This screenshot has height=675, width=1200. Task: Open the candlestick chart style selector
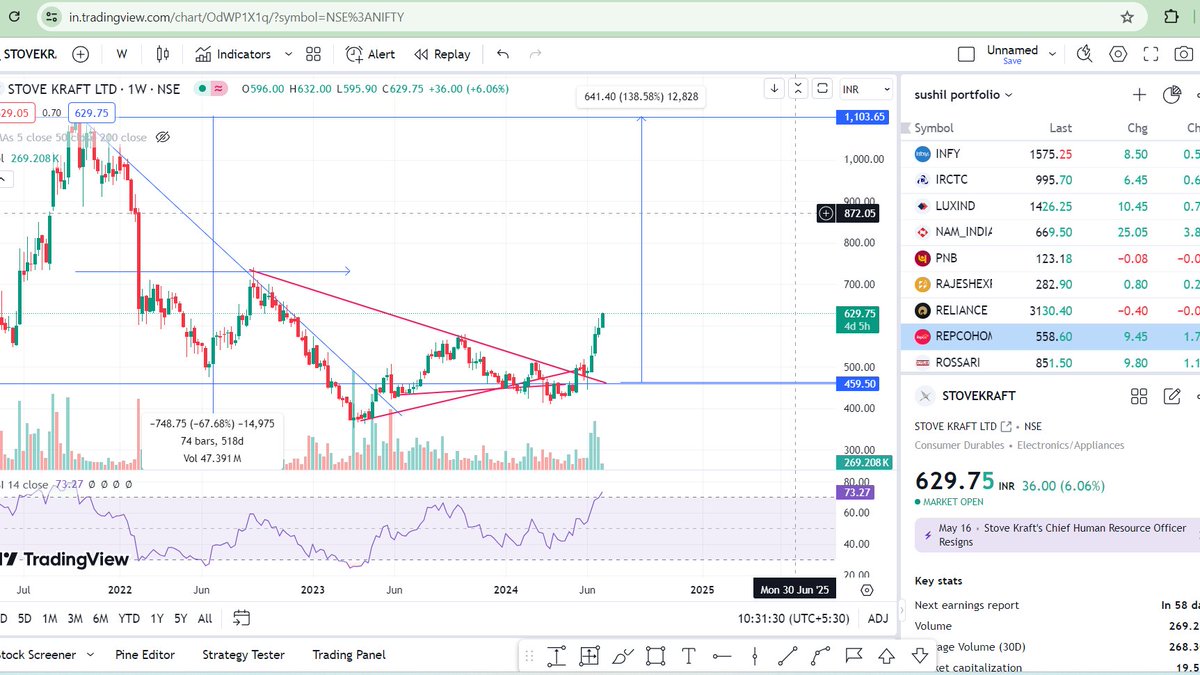click(x=162, y=54)
